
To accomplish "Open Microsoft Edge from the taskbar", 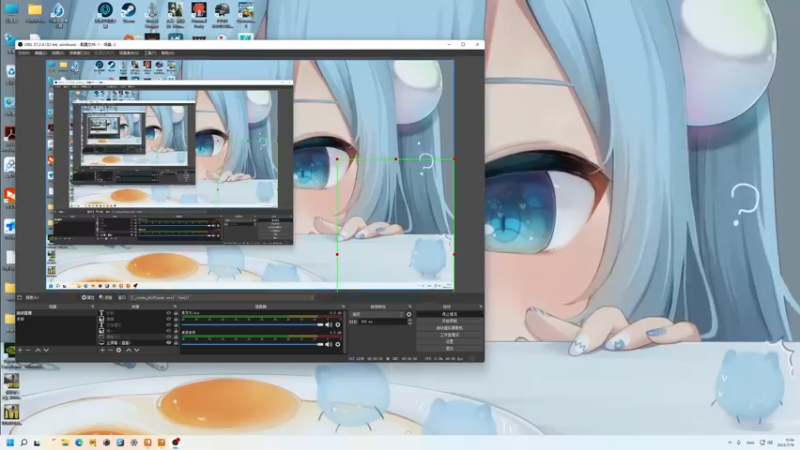I will 79,442.
